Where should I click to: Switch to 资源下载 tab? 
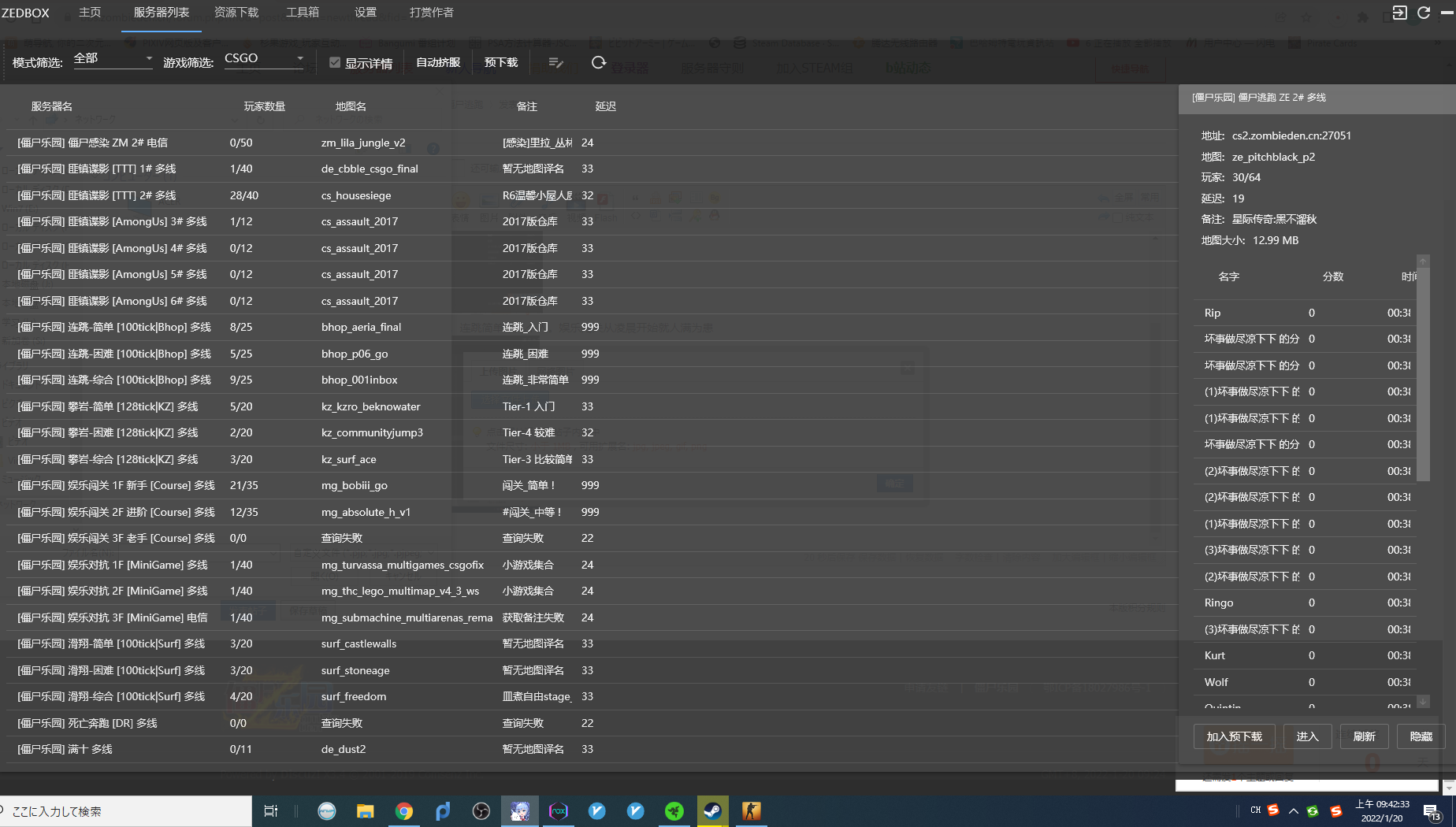pos(236,13)
